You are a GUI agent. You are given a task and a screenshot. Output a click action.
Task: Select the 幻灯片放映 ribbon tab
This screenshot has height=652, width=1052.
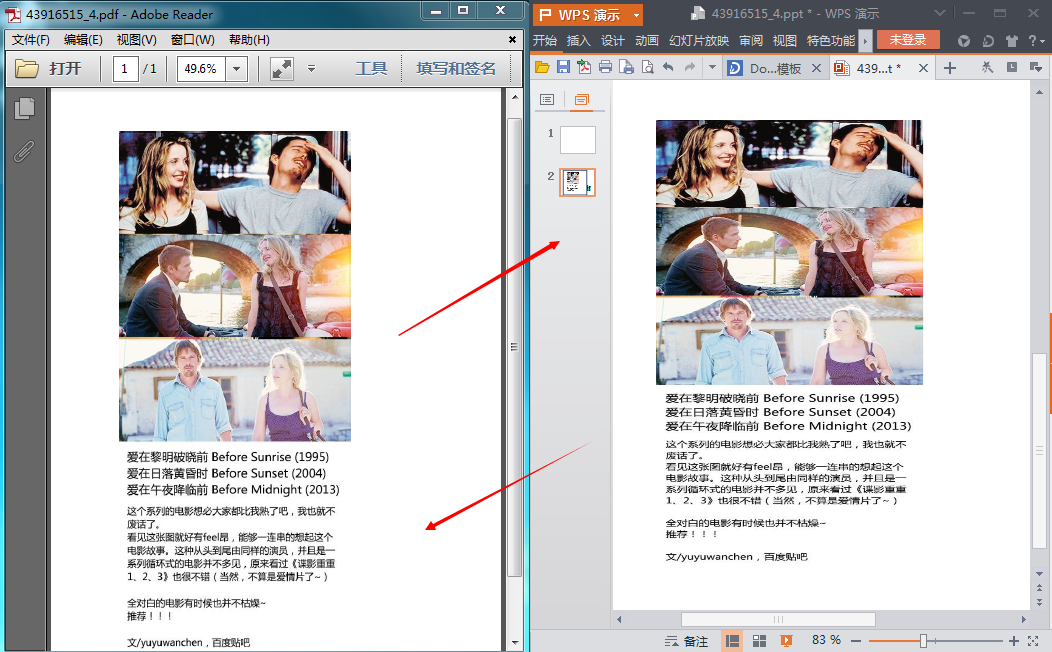coord(698,41)
